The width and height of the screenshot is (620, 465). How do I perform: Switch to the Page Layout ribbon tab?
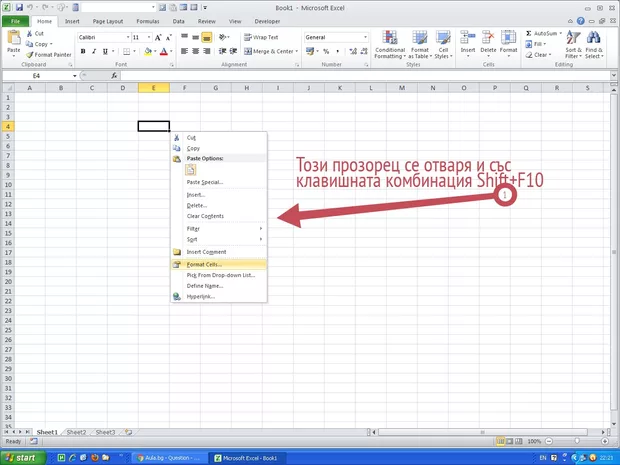coord(107,20)
